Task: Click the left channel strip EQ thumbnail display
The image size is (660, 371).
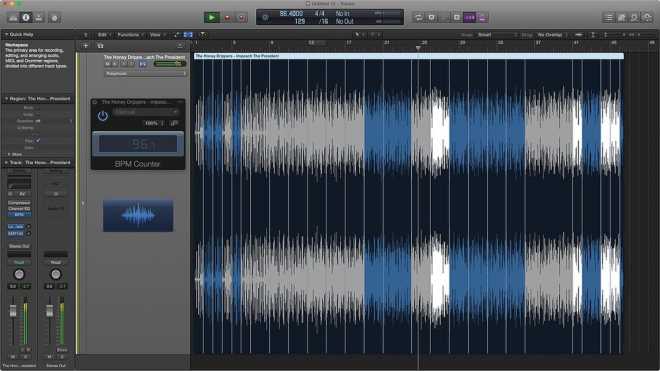Action: [x=19, y=183]
